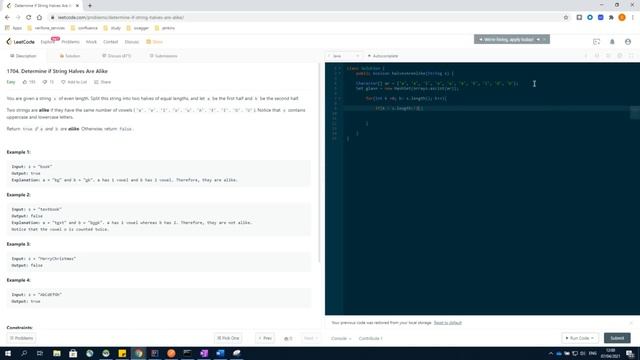Image resolution: width=640 pixels, height=360 pixels.
Task: Switch to the Submissions tab
Action: [x=163, y=56]
